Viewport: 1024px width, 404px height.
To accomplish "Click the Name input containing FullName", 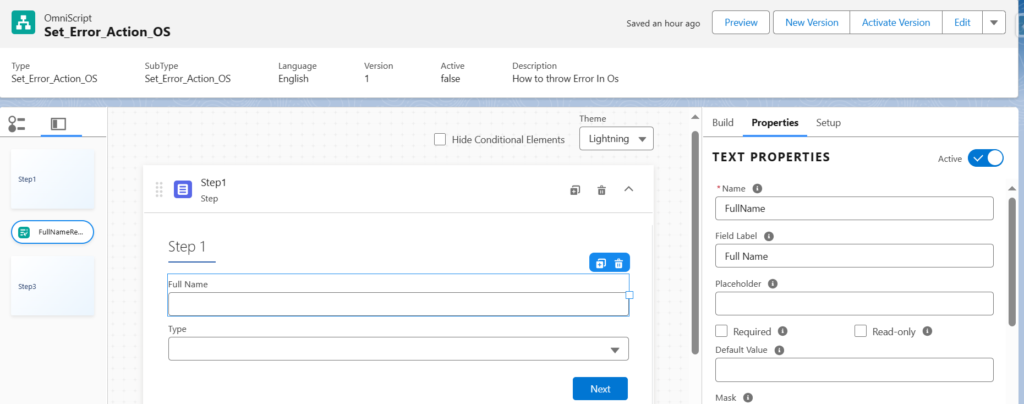I will [854, 209].
